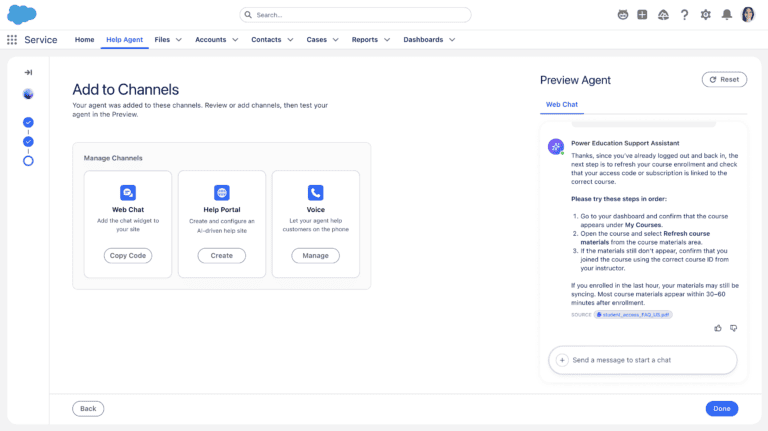768x431 pixels.
Task: Click the Voice phone icon
Action: pyautogui.click(x=315, y=192)
